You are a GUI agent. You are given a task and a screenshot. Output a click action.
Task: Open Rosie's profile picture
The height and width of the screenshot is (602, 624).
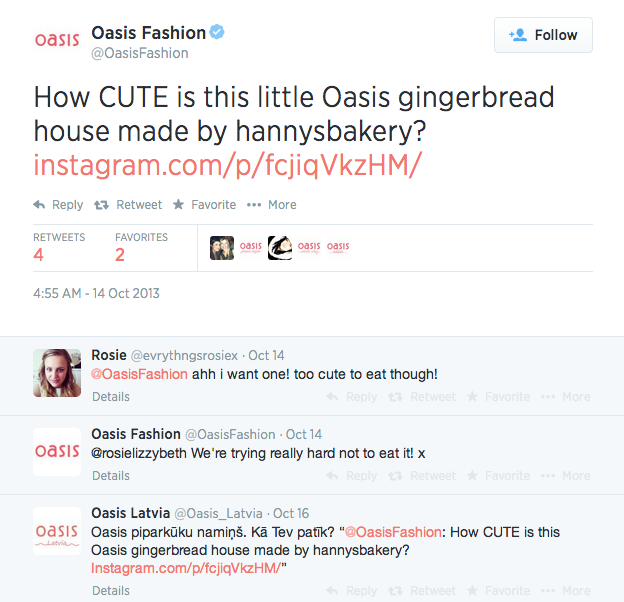(x=57, y=373)
